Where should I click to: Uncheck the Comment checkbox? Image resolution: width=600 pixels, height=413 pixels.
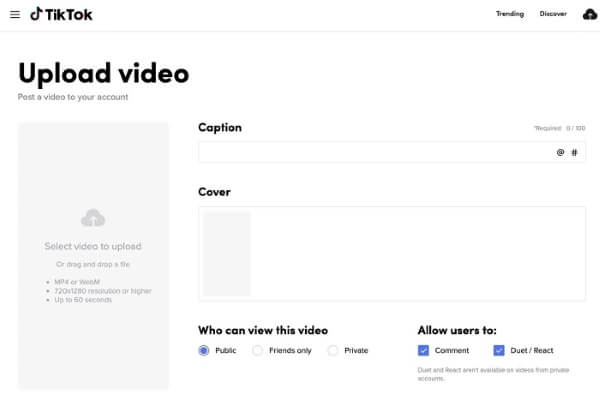pyautogui.click(x=424, y=351)
